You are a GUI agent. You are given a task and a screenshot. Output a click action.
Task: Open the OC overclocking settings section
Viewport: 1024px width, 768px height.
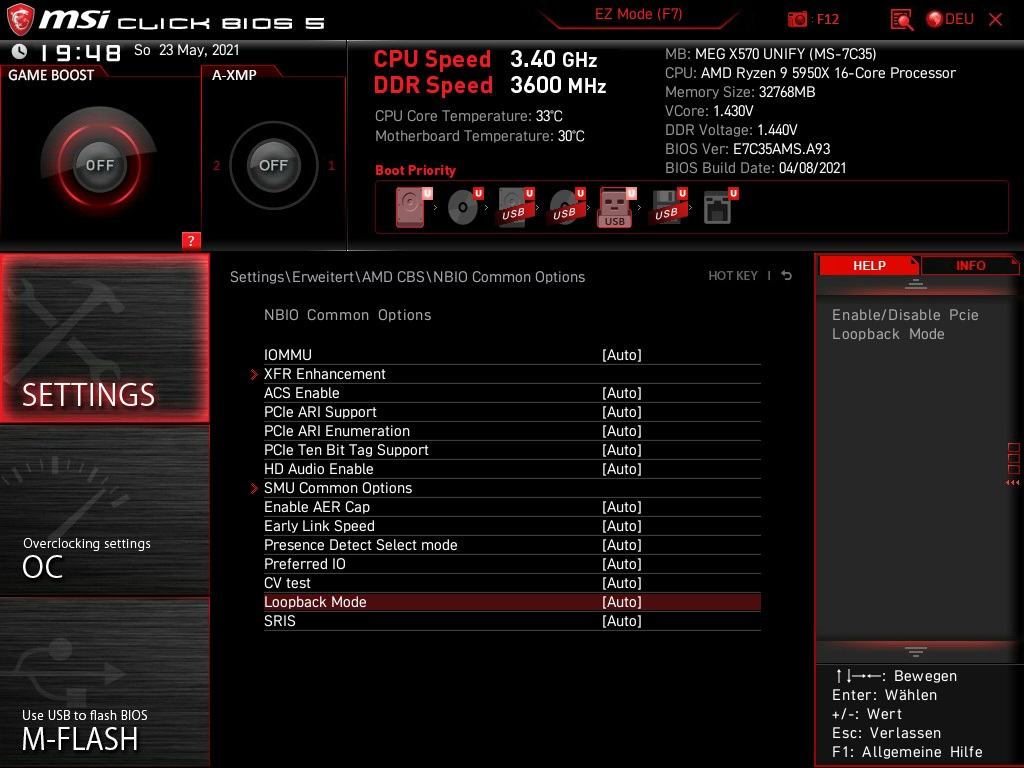(104, 511)
